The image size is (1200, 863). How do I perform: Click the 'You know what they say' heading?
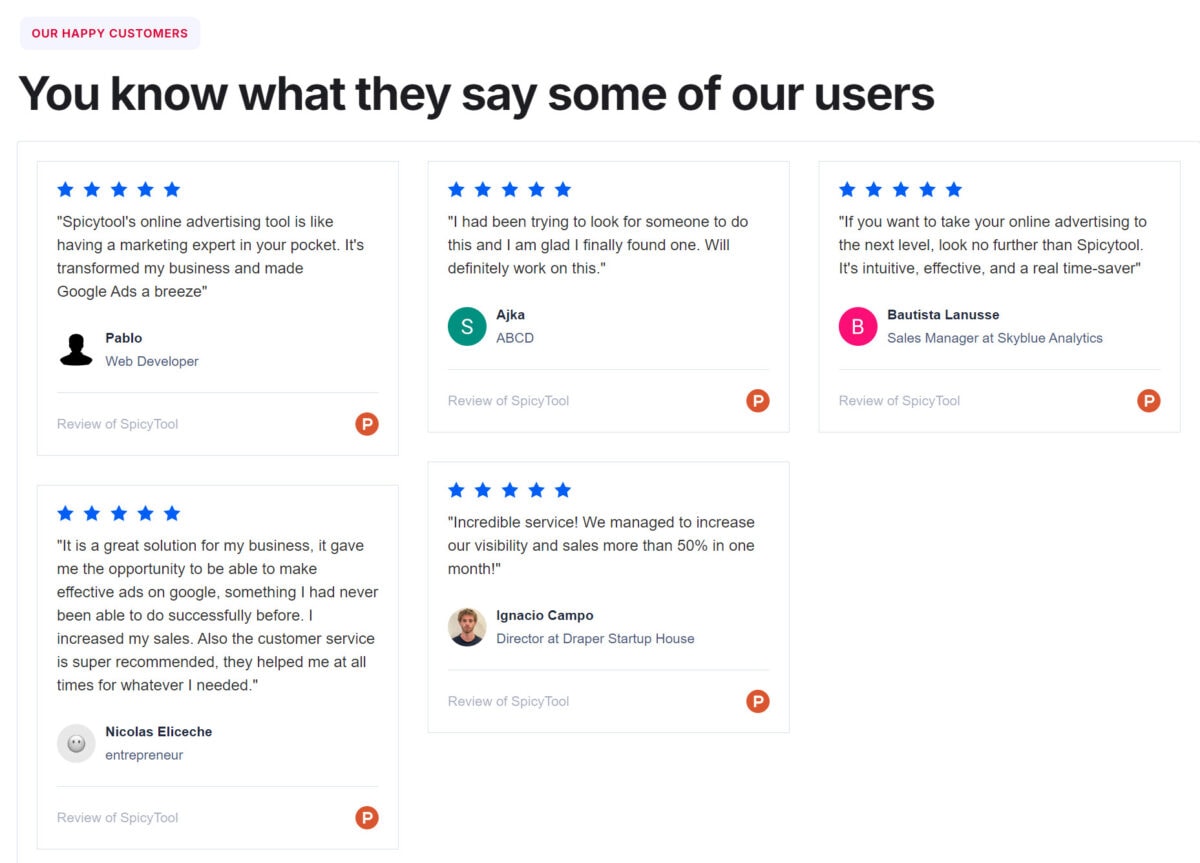coord(476,94)
